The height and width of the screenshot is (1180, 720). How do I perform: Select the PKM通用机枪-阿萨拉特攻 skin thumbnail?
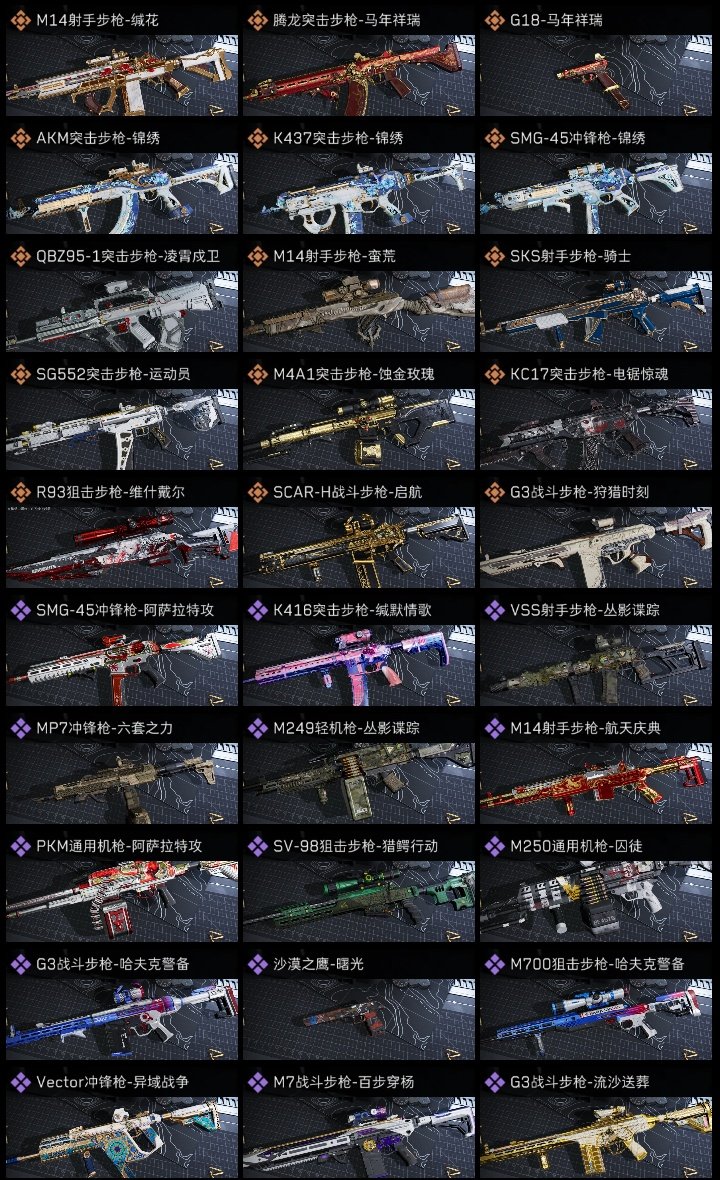click(122, 902)
